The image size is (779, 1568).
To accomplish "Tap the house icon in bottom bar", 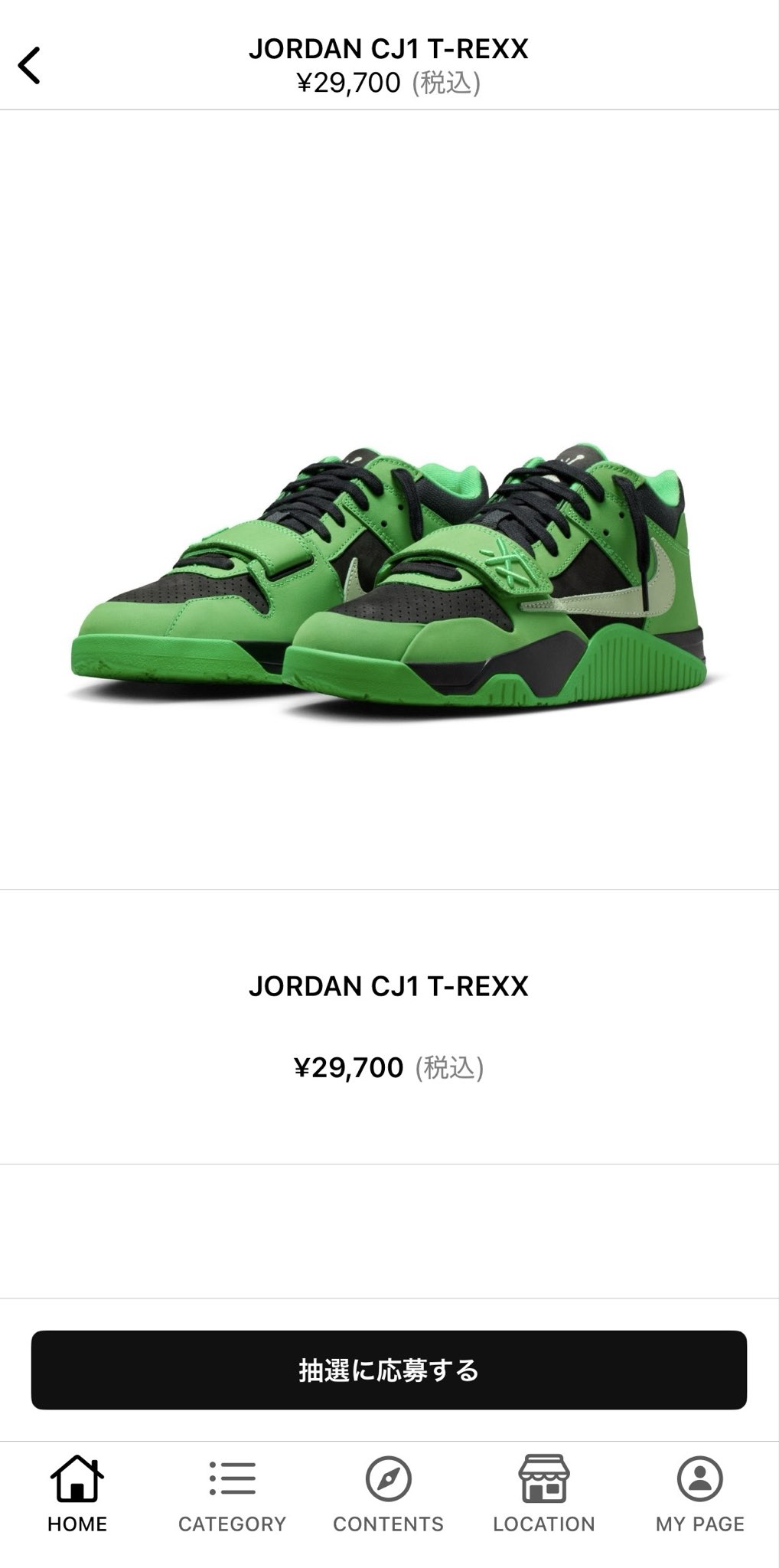I will click(x=77, y=1478).
